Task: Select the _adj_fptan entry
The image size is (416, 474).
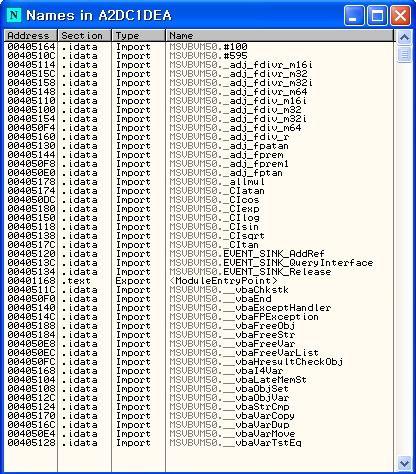Action: coord(199,173)
